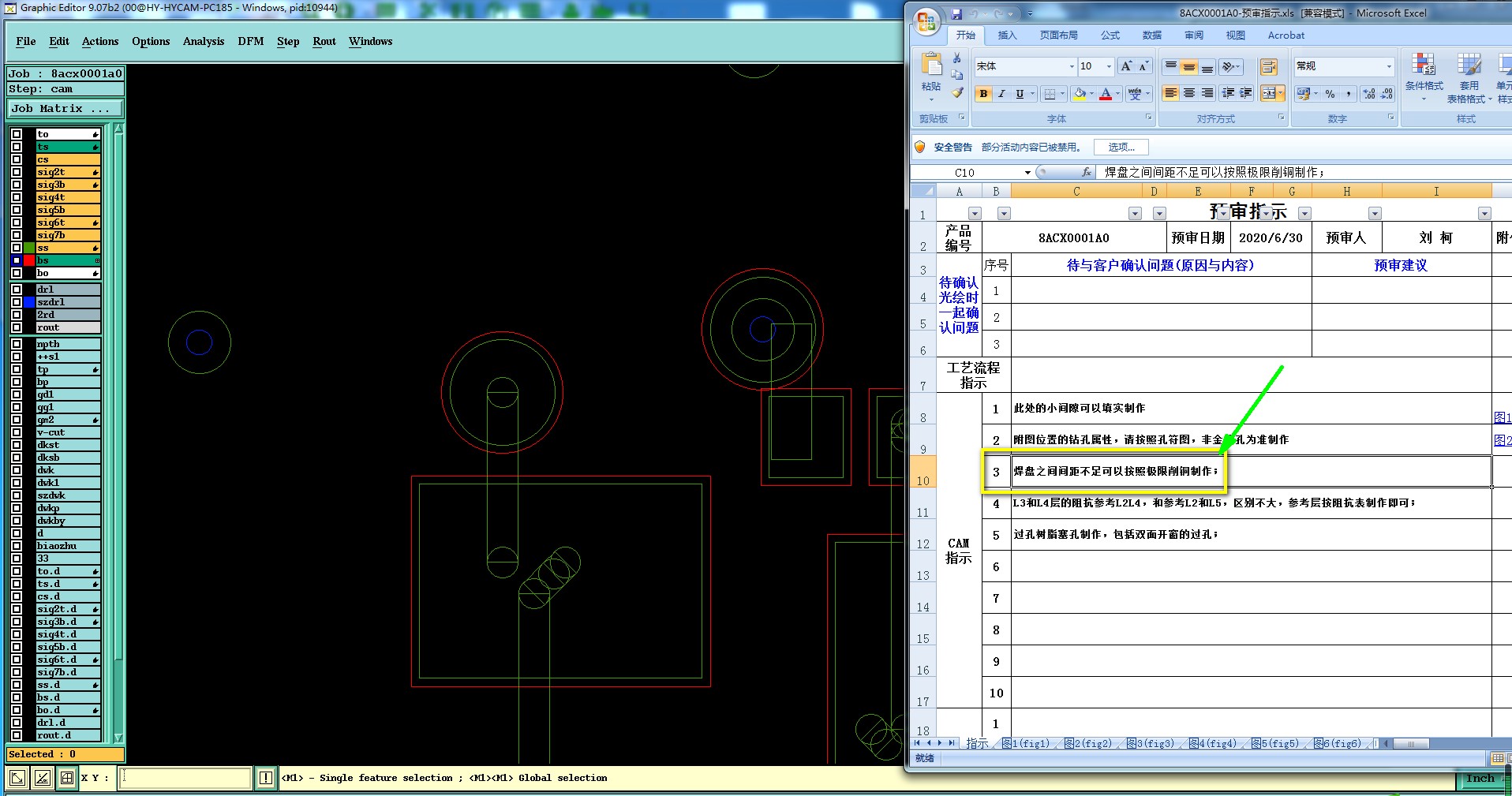Screen dimensions: 1512x796
Task: Expand the Name Box dropdown arrow
Action: (x=1027, y=172)
